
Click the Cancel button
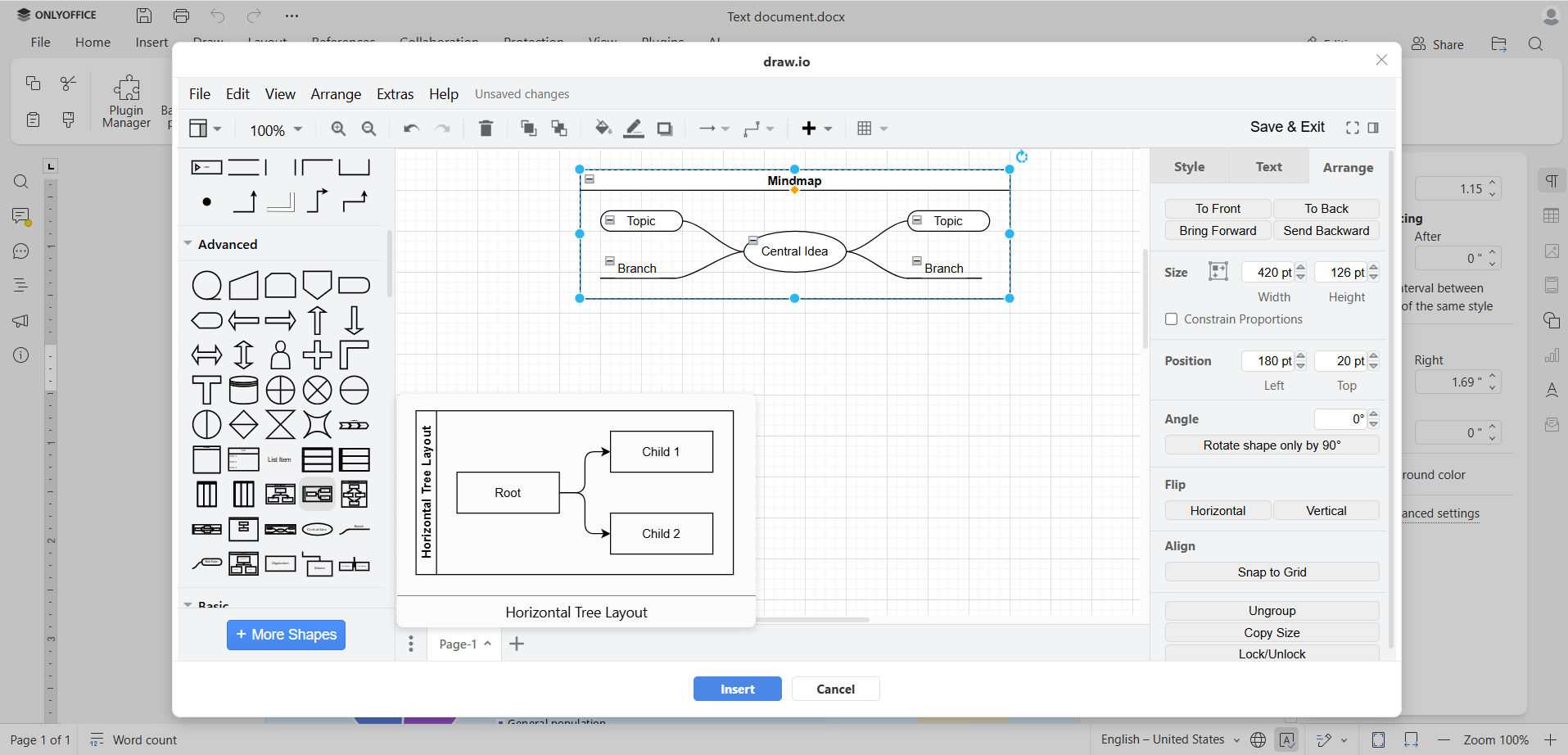point(835,689)
